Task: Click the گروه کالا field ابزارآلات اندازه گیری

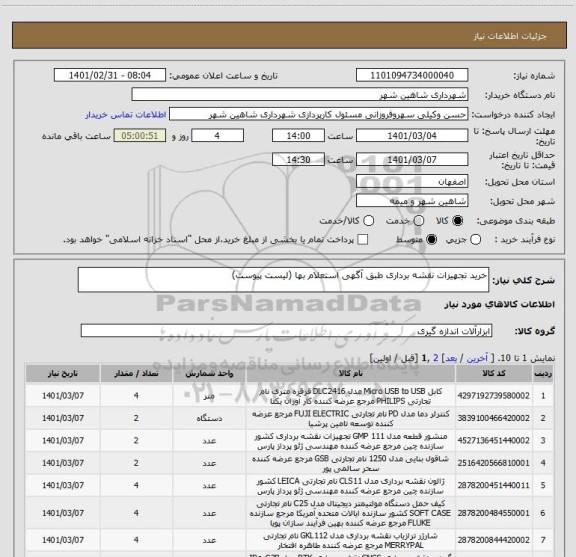Action: (286, 331)
